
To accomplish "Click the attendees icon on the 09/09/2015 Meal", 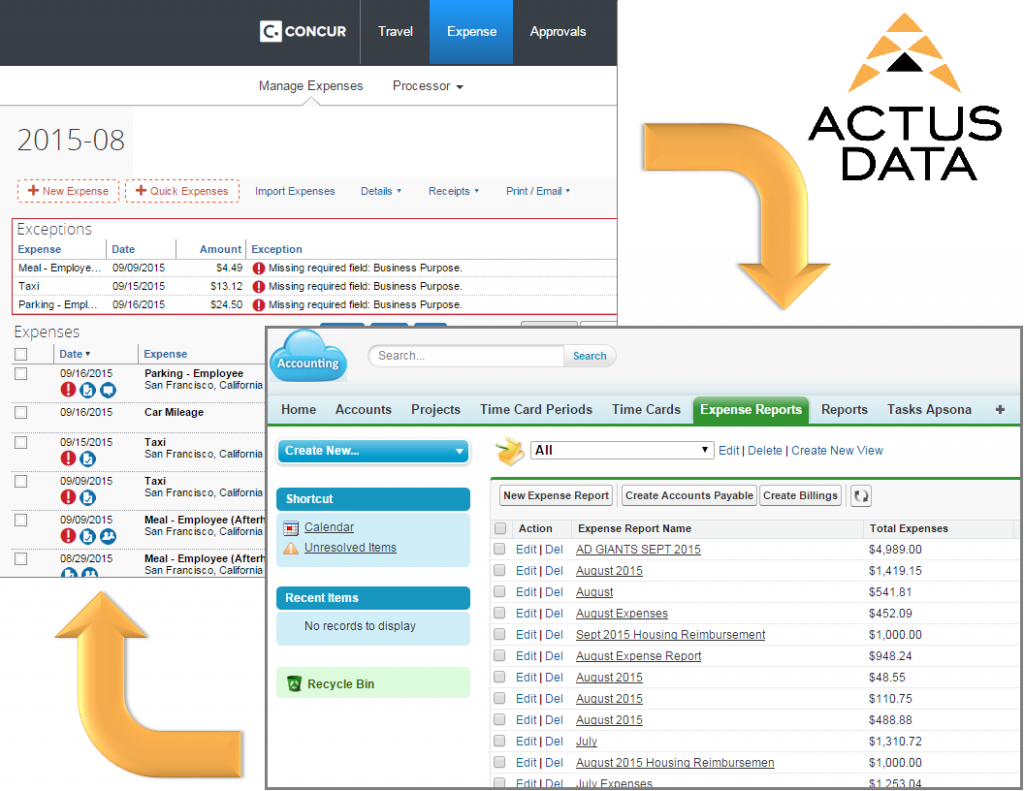I will coord(109,535).
